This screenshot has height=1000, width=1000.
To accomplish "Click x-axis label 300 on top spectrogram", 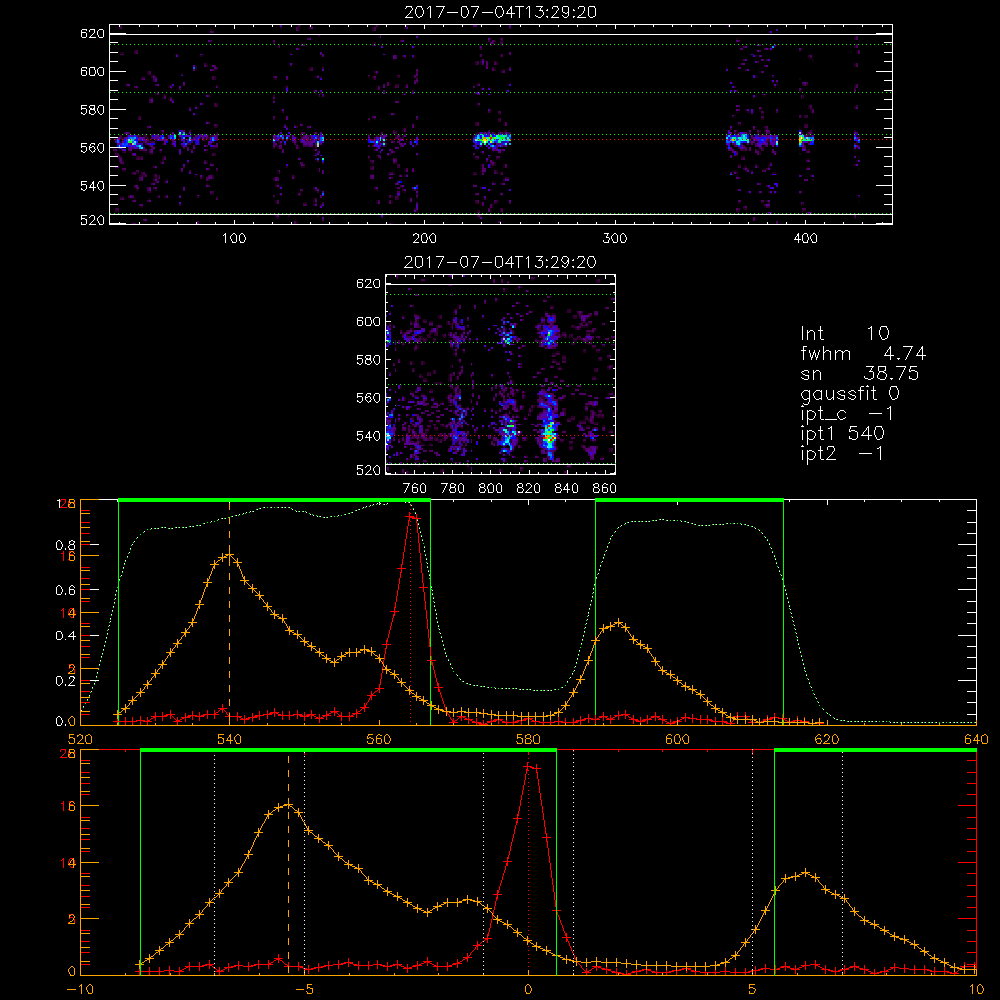I will tap(615, 238).
